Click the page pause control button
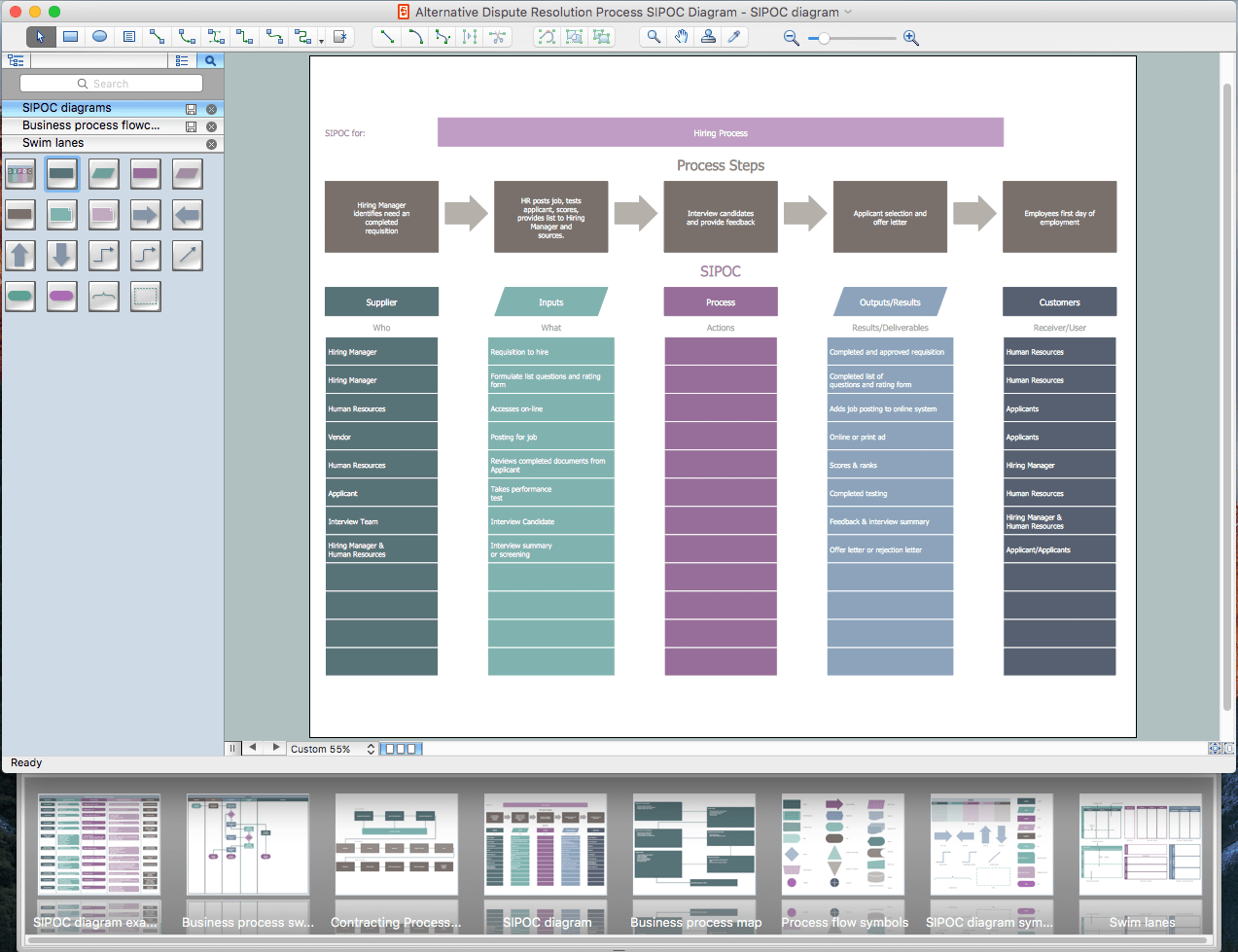This screenshot has height=952, width=1238. click(x=232, y=748)
